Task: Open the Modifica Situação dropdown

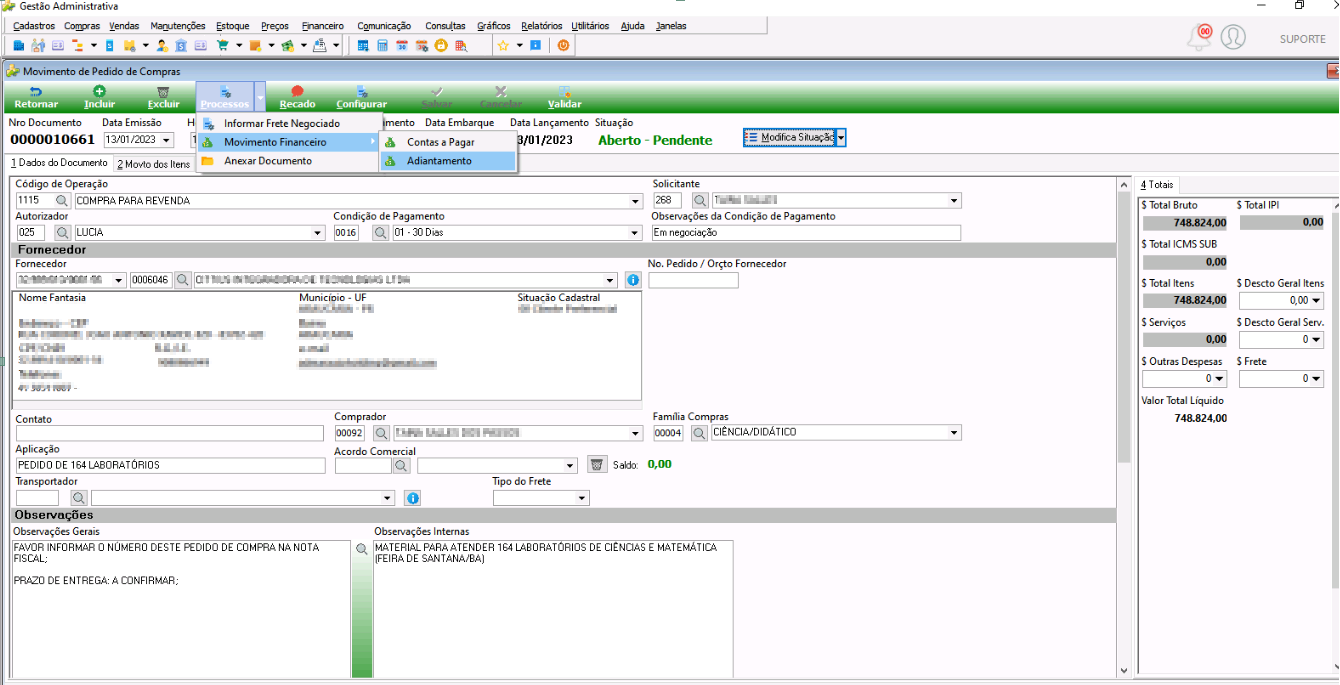Action: (842, 138)
